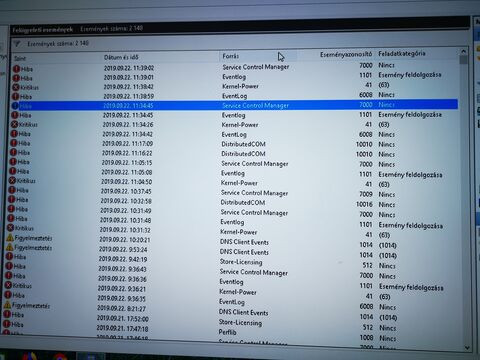This screenshot has height=360, width=480.
Task: Click event ID 10016
Action: (x=364, y=204)
